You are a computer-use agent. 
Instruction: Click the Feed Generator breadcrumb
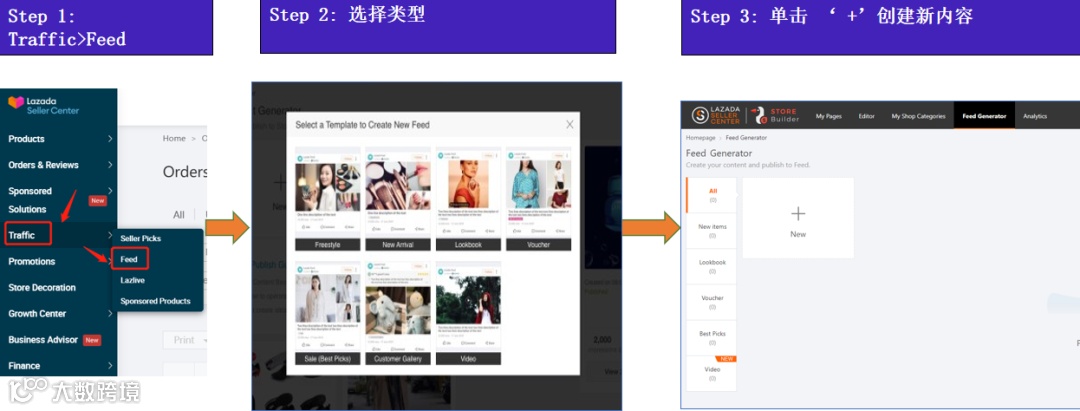point(746,138)
